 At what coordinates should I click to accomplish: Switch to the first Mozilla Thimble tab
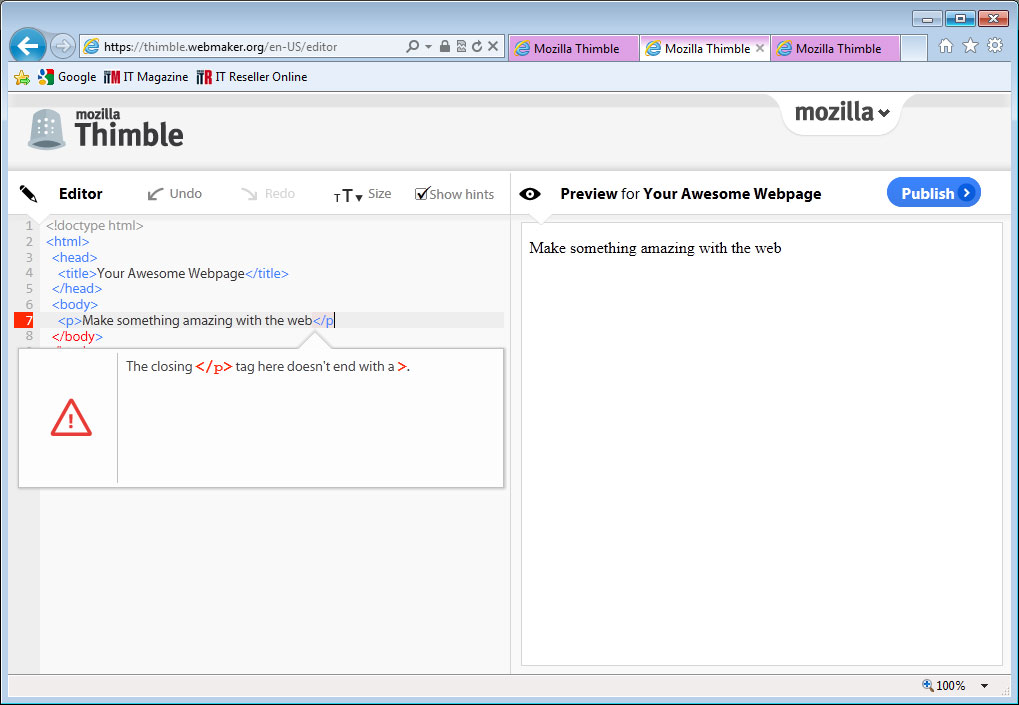coord(574,49)
